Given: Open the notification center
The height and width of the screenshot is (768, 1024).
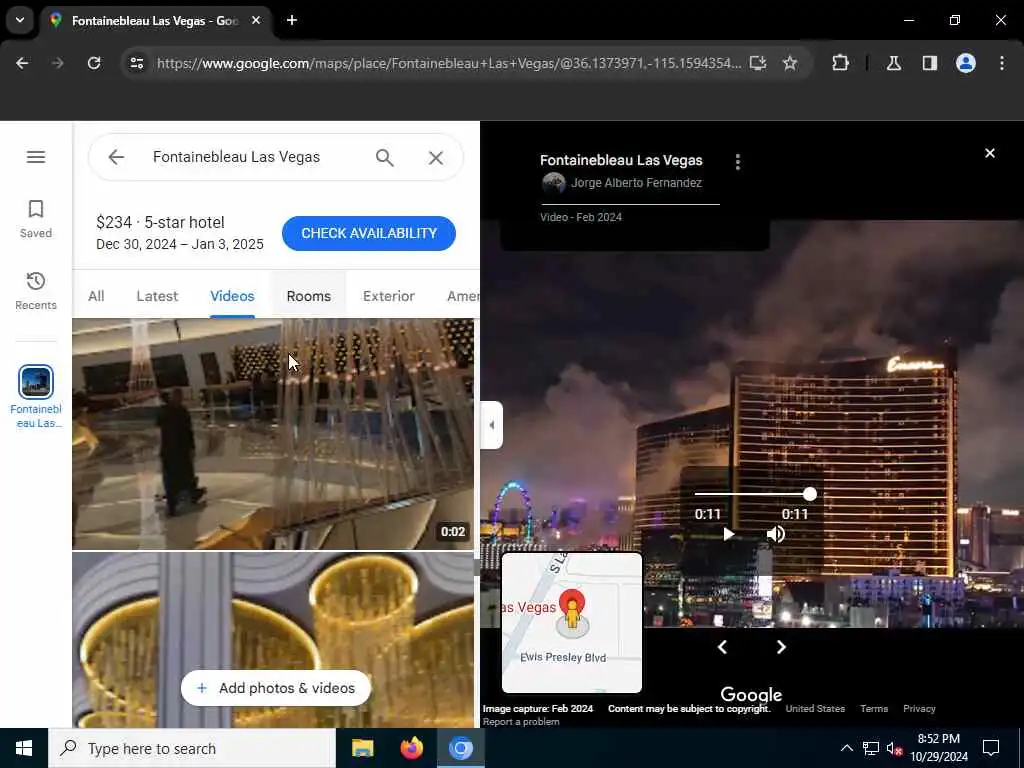Looking at the screenshot, I should [x=991, y=748].
